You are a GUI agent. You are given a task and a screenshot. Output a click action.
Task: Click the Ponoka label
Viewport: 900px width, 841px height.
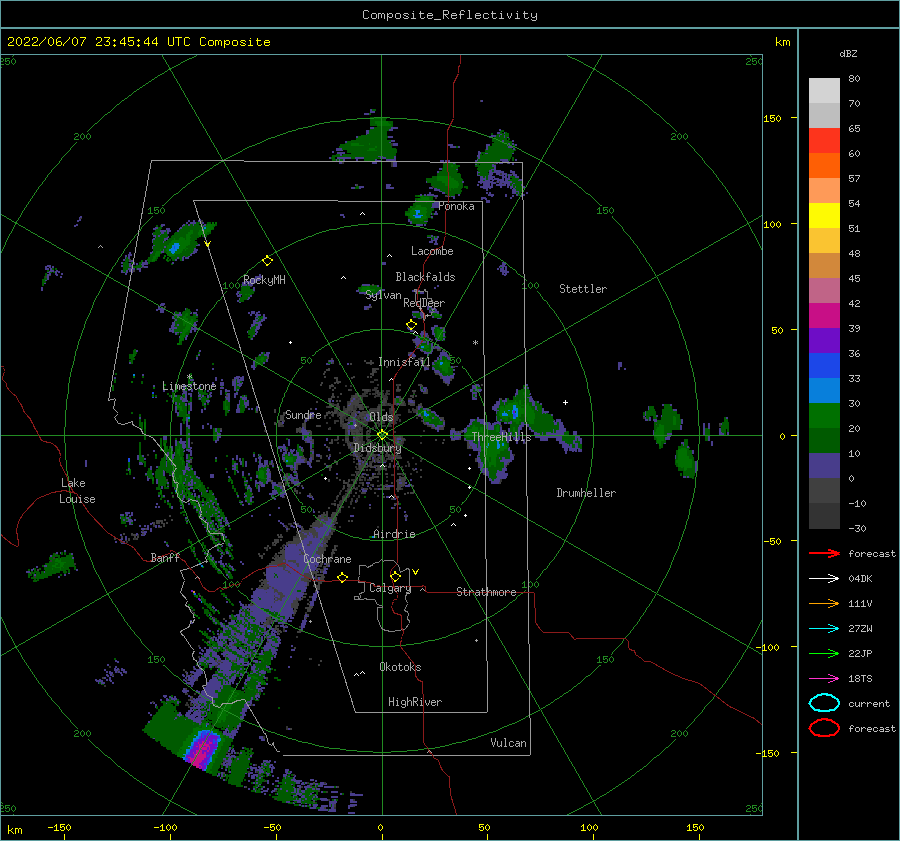click(456, 206)
